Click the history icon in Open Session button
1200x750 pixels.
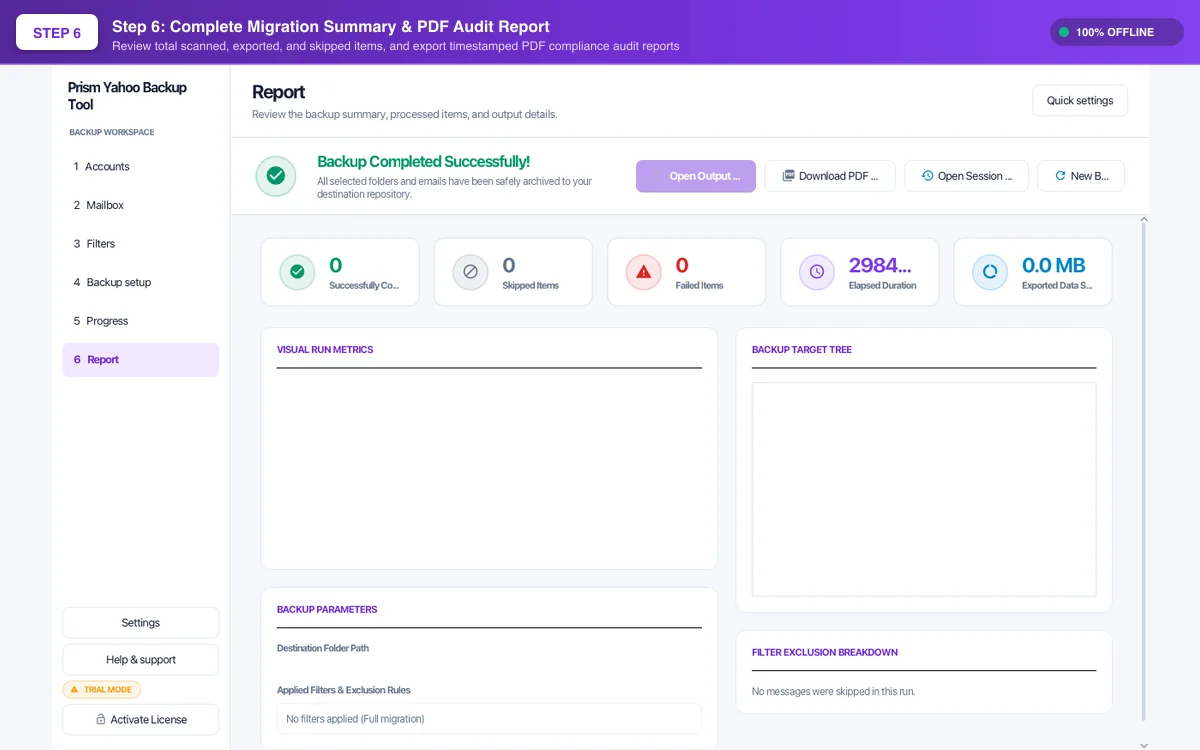[x=927, y=176]
